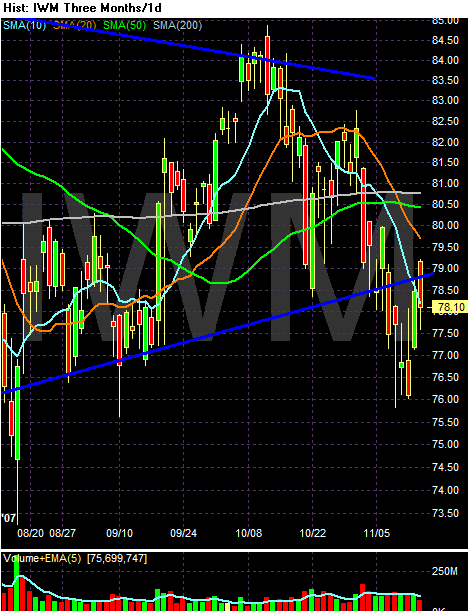Click the 74.00 price axis label

[447, 490]
